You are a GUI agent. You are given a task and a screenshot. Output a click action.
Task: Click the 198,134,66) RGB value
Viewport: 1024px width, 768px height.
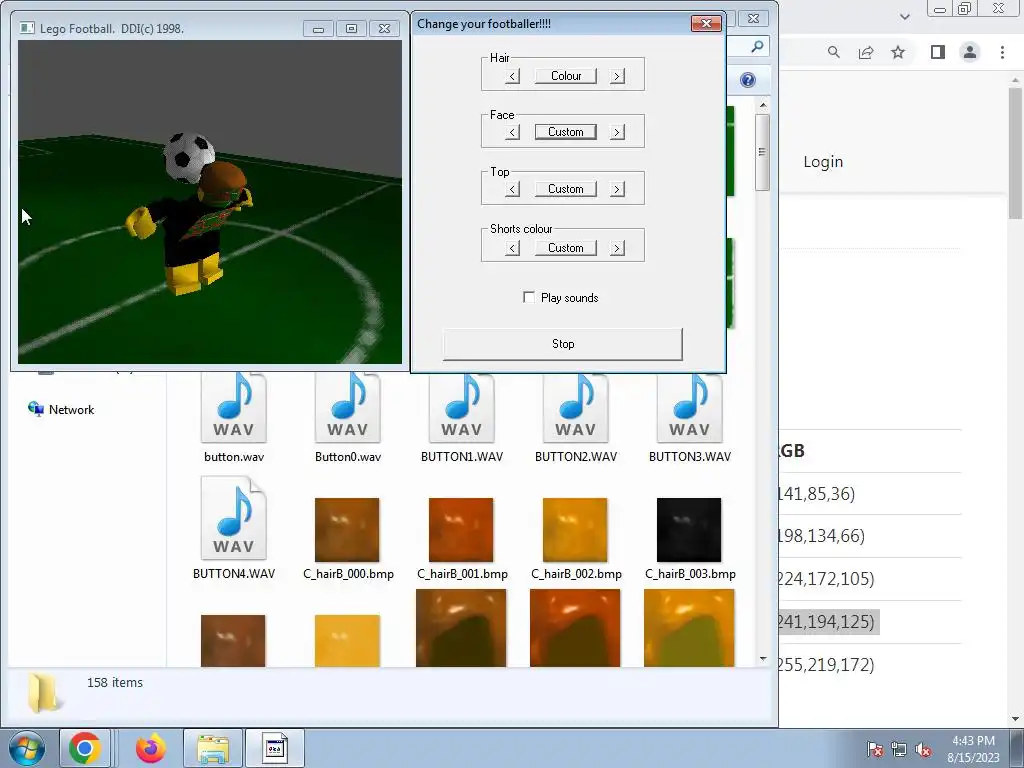822,536
